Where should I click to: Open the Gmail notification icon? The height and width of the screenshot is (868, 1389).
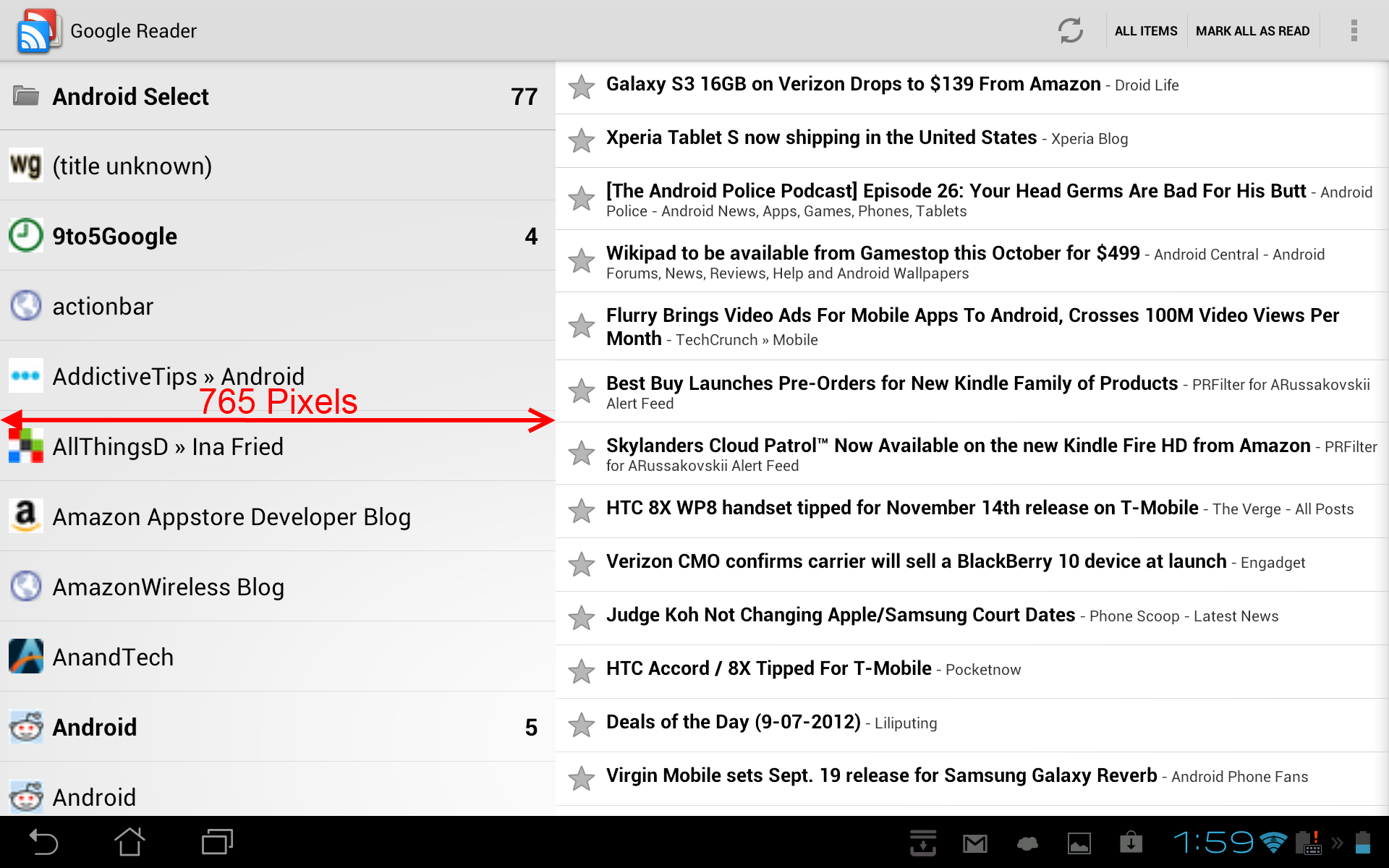(x=975, y=843)
